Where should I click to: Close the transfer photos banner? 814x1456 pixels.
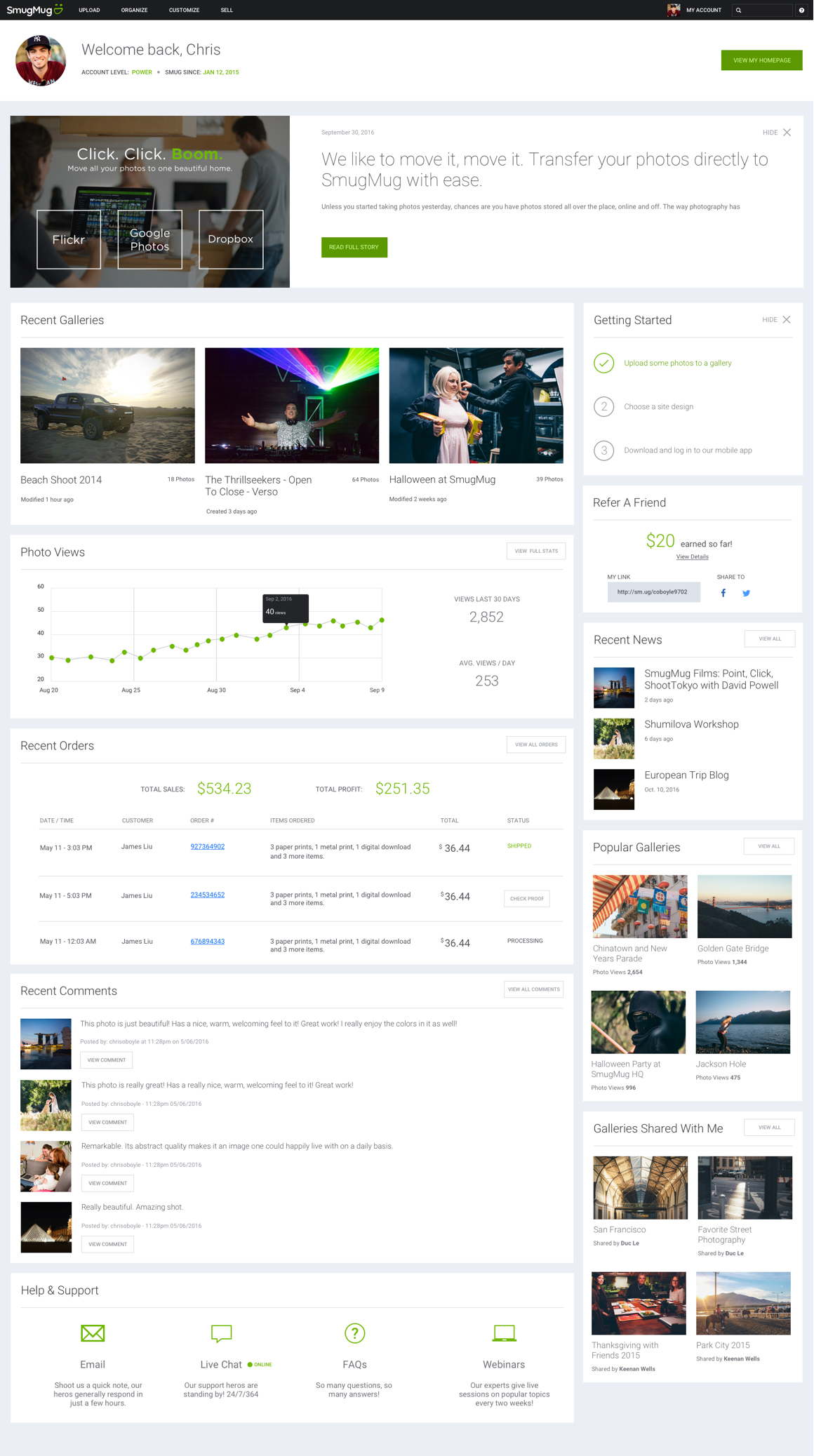(x=787, y=133)
